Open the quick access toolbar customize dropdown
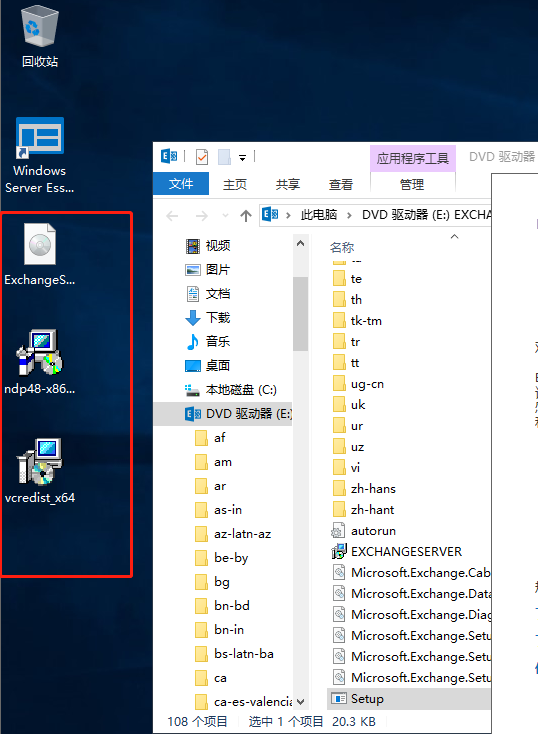The height and width of the screenshot is (734, 538). coord(243,158)
